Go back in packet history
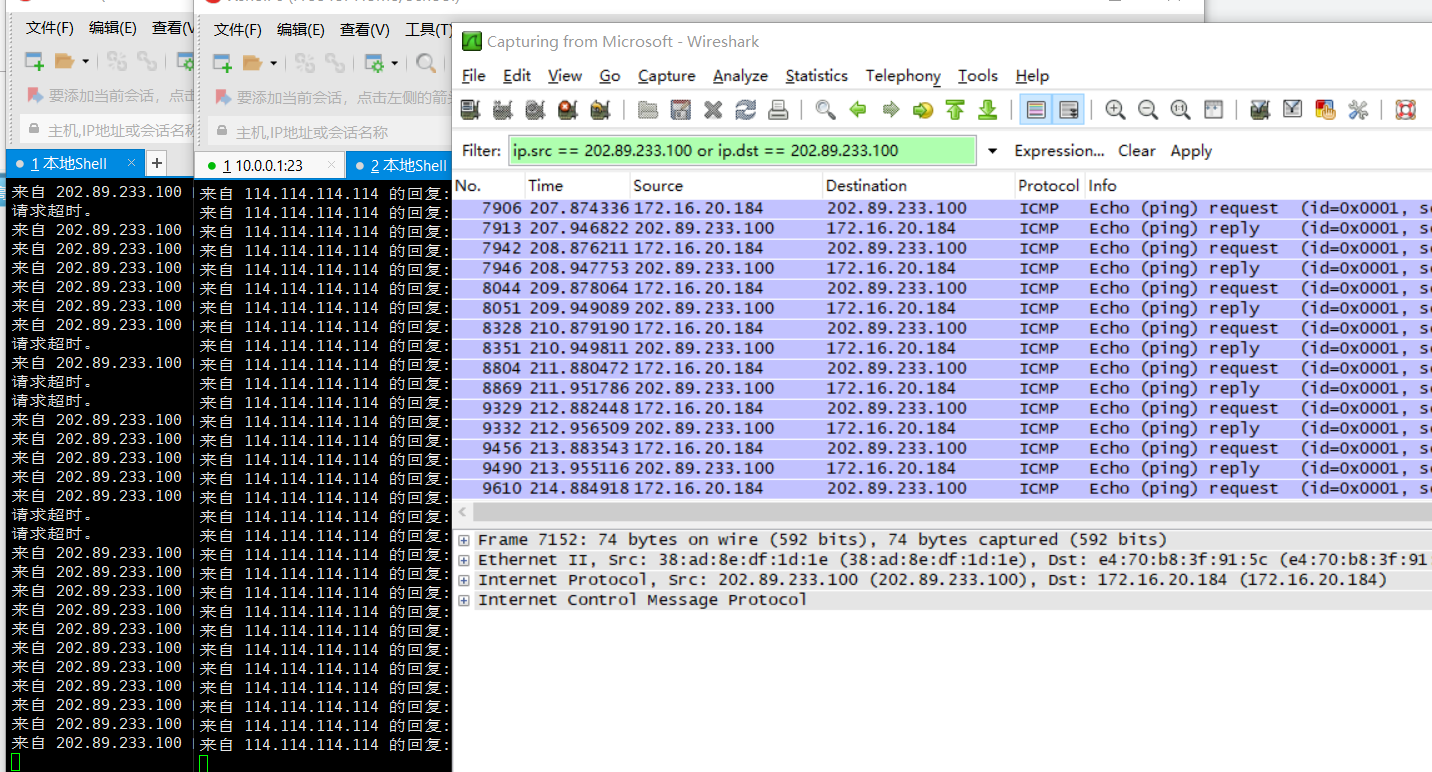Viewport: 1432px width, 772px height. (857, 110)
